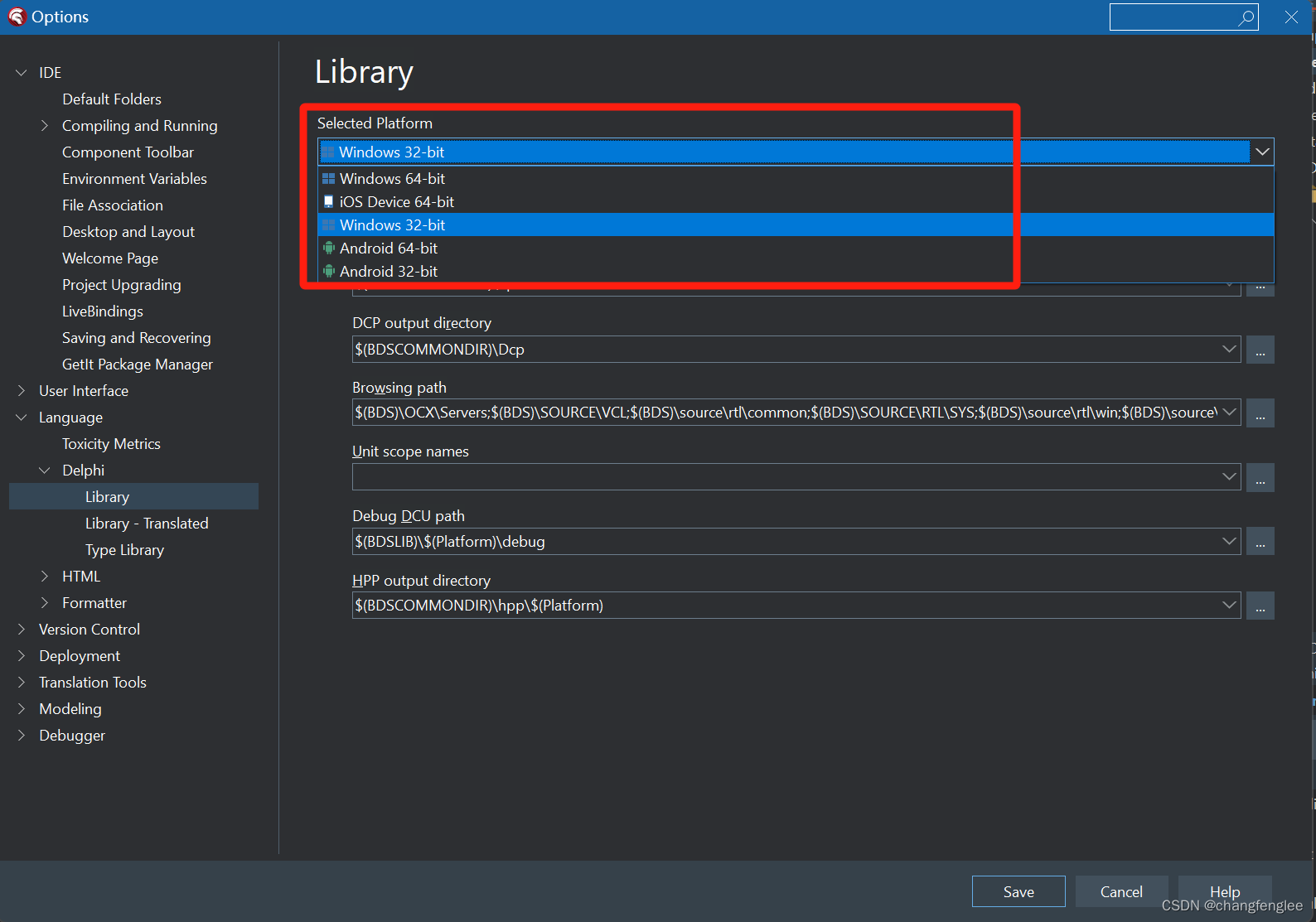This screenshot has width=1316, height=922.
Task: Open Default Folders settings page
Action: pyautogui.click(x=112, y=99)
